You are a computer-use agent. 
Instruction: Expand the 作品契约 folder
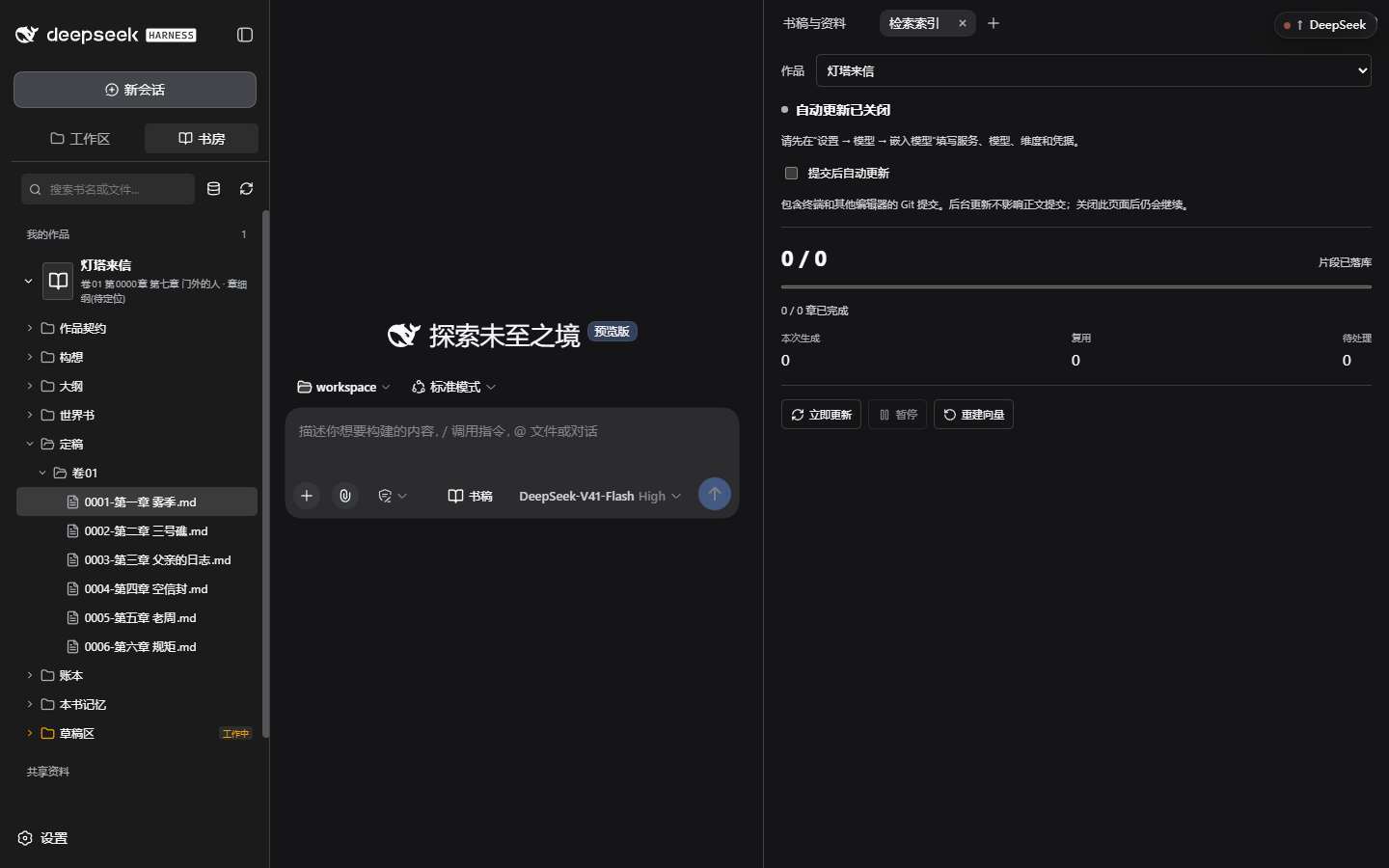coord(137,328)
